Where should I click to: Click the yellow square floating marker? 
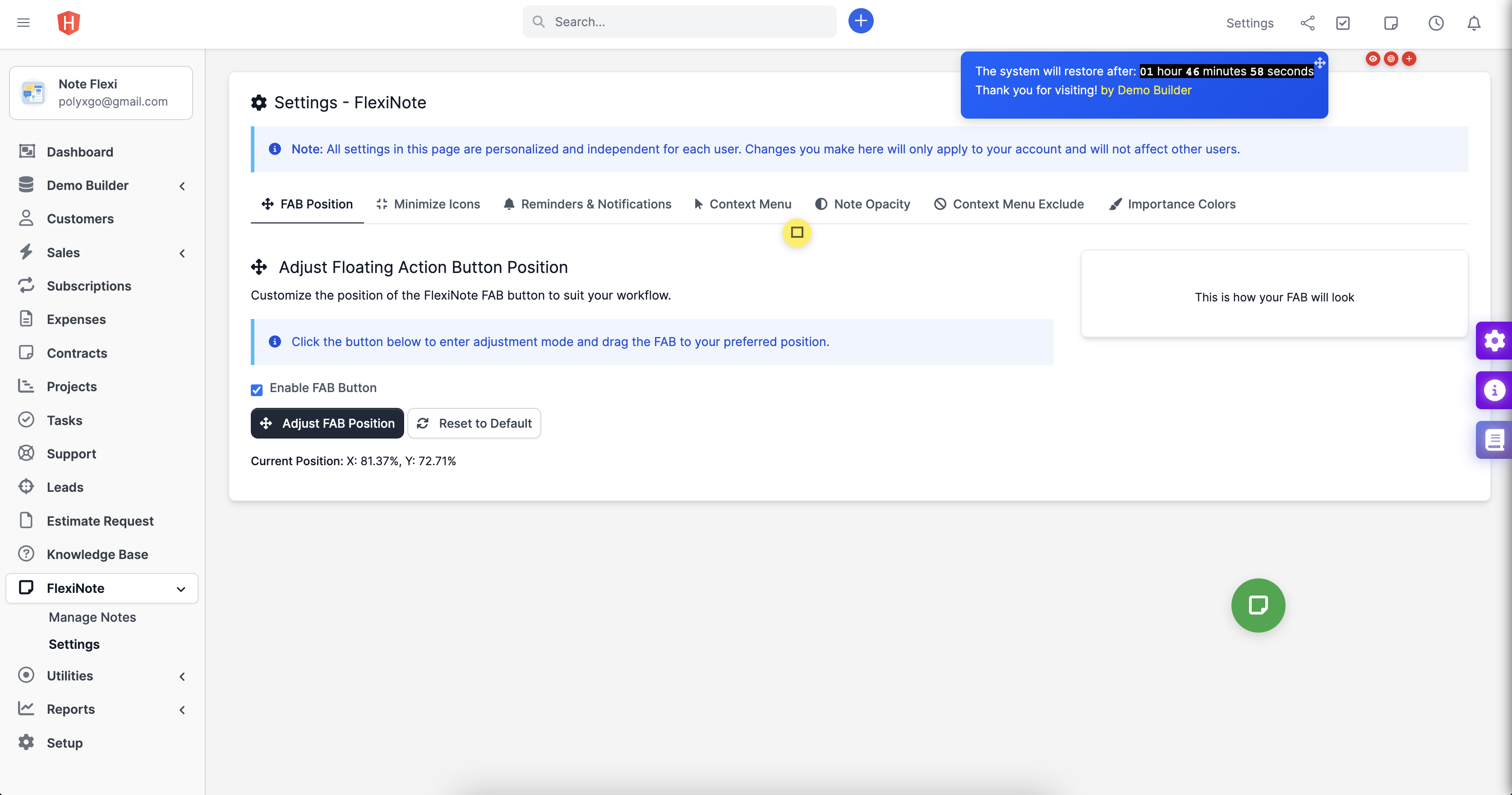[x=797, y=232]
